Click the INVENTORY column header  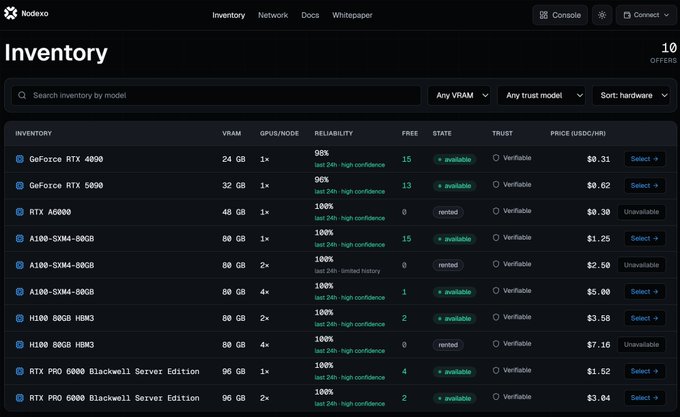pos(33,134)
